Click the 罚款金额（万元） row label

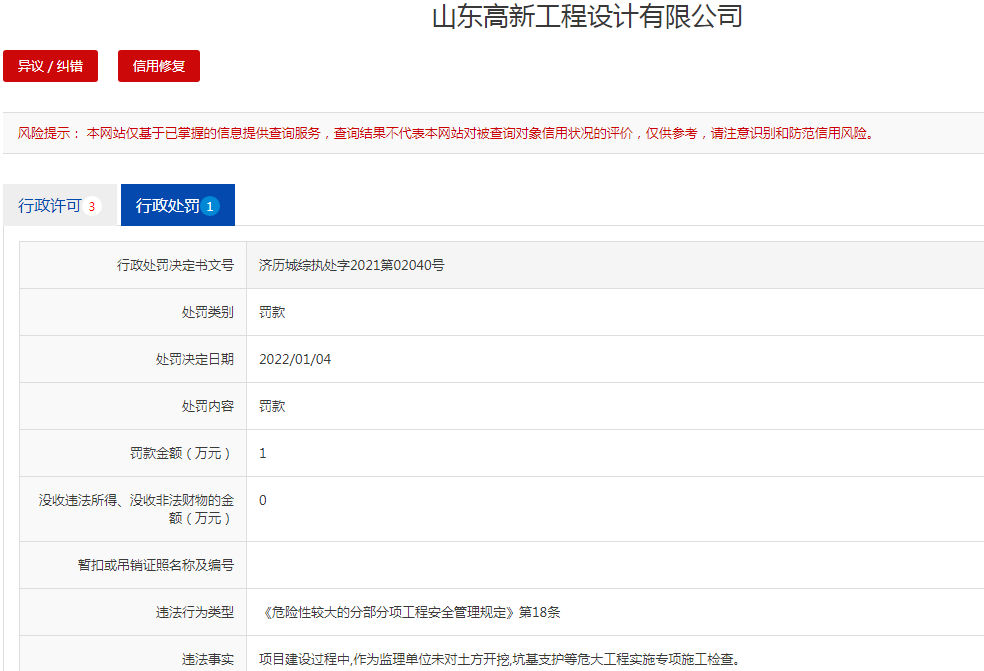pos(181,453)
